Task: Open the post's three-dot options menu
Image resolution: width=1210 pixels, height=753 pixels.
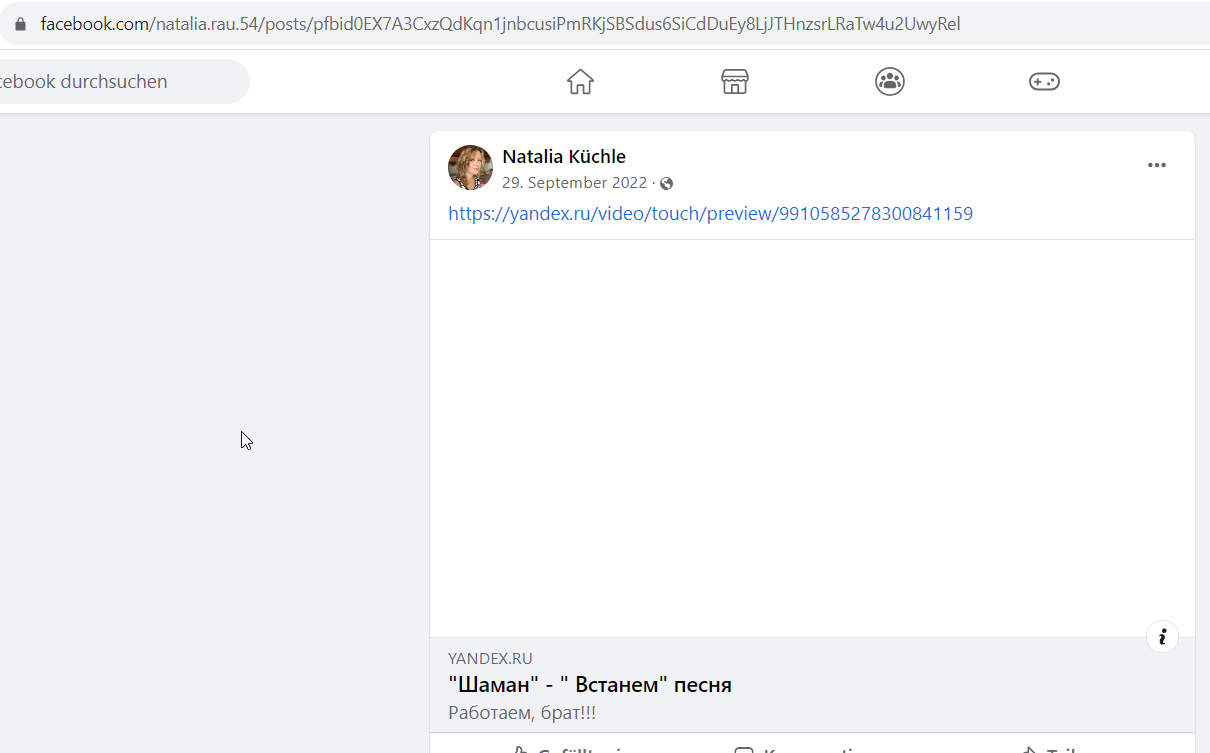Action: point(1157,166)
